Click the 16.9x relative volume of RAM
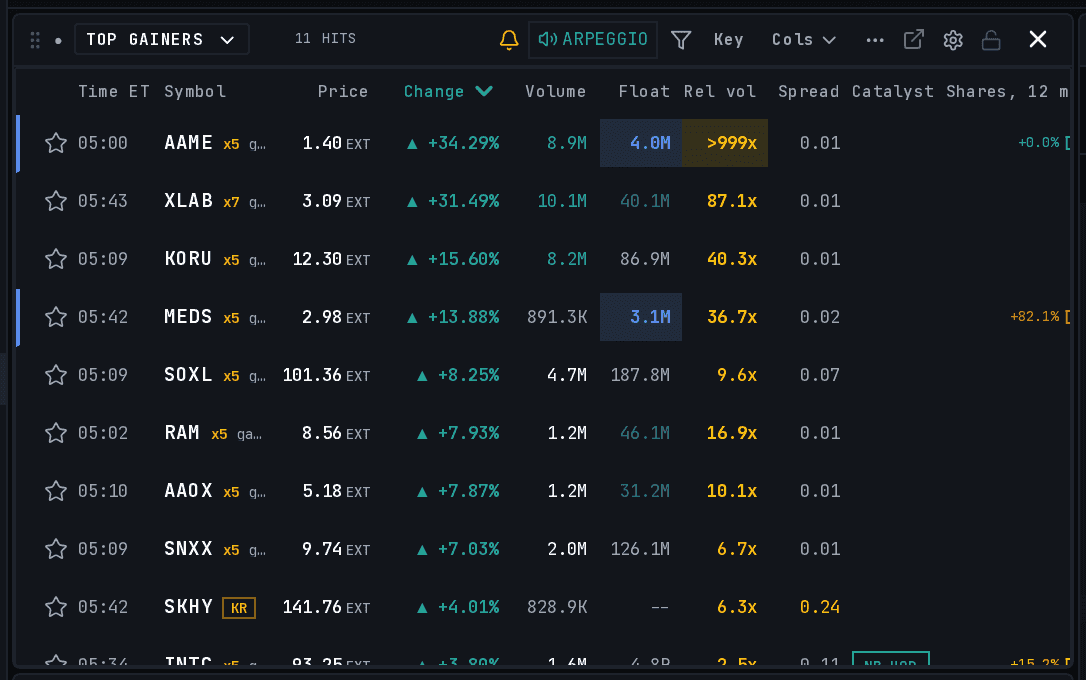Image resolution: width=1086 pixels, height=680 pixels. [x=731, y=433]
